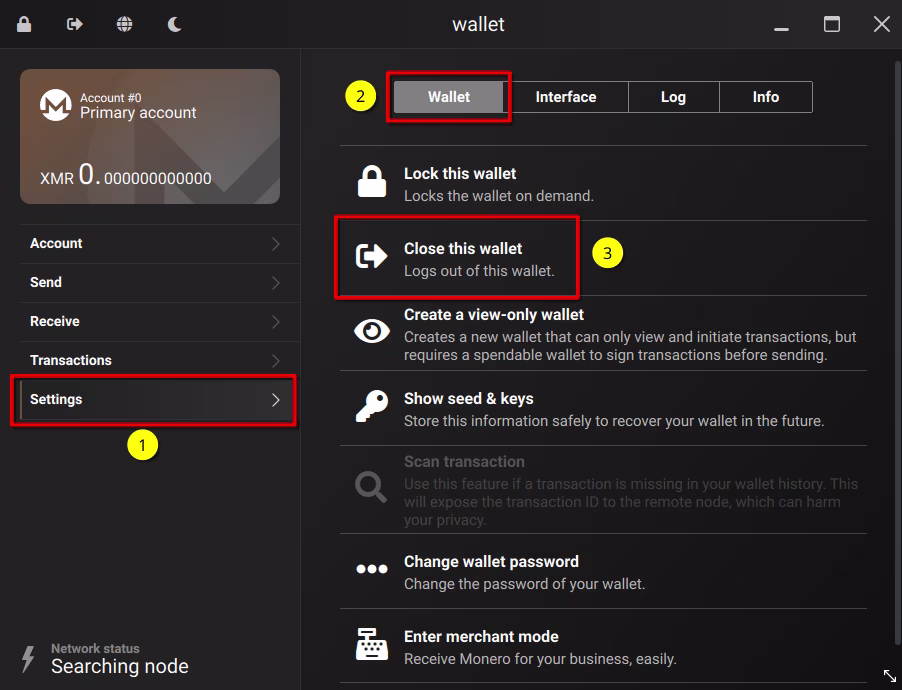Select Lock this wallet option
Image resolution: width=902 pixels, height=690 pixels.
coord(460,183)
